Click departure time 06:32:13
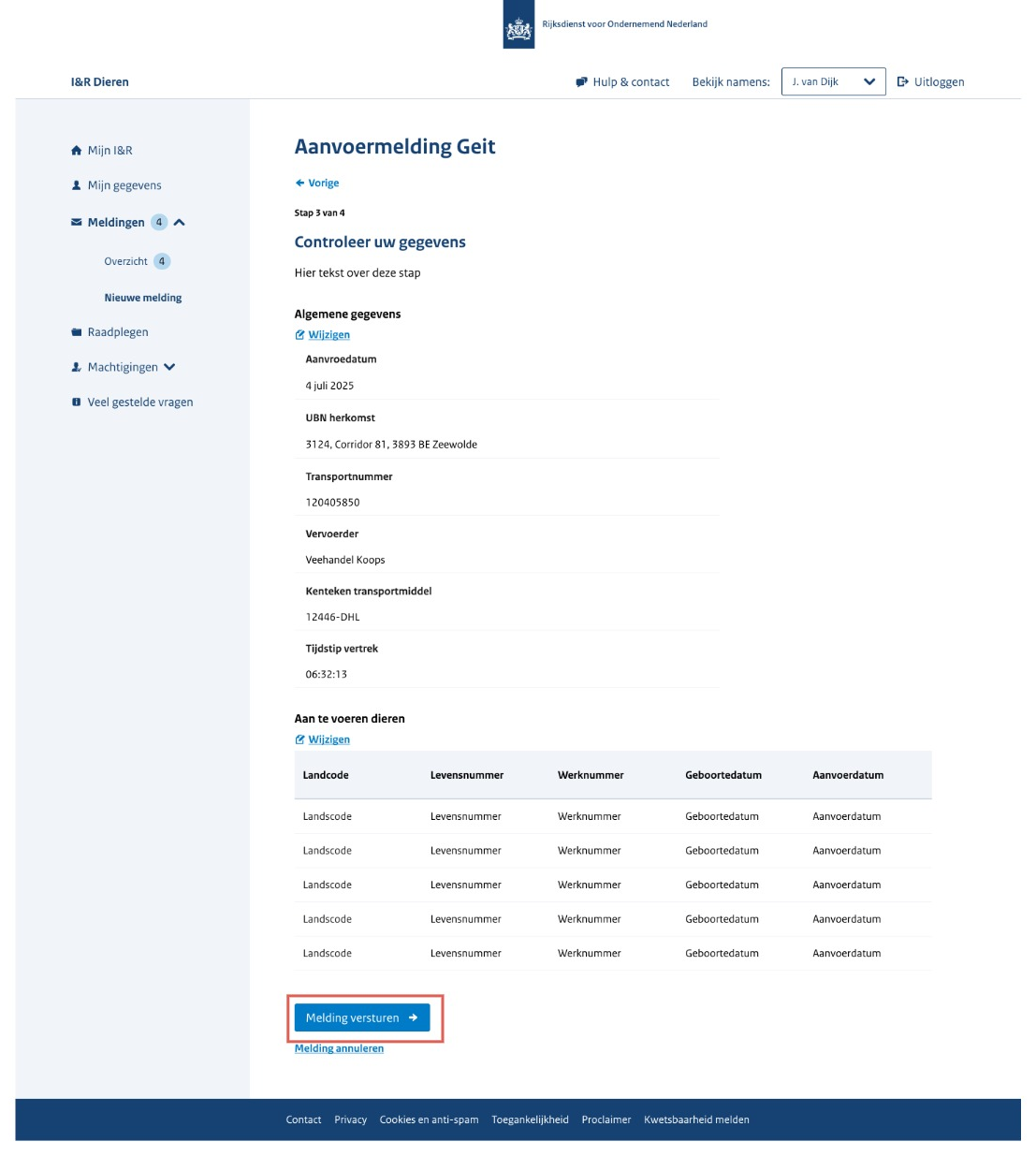 (326, 675)
